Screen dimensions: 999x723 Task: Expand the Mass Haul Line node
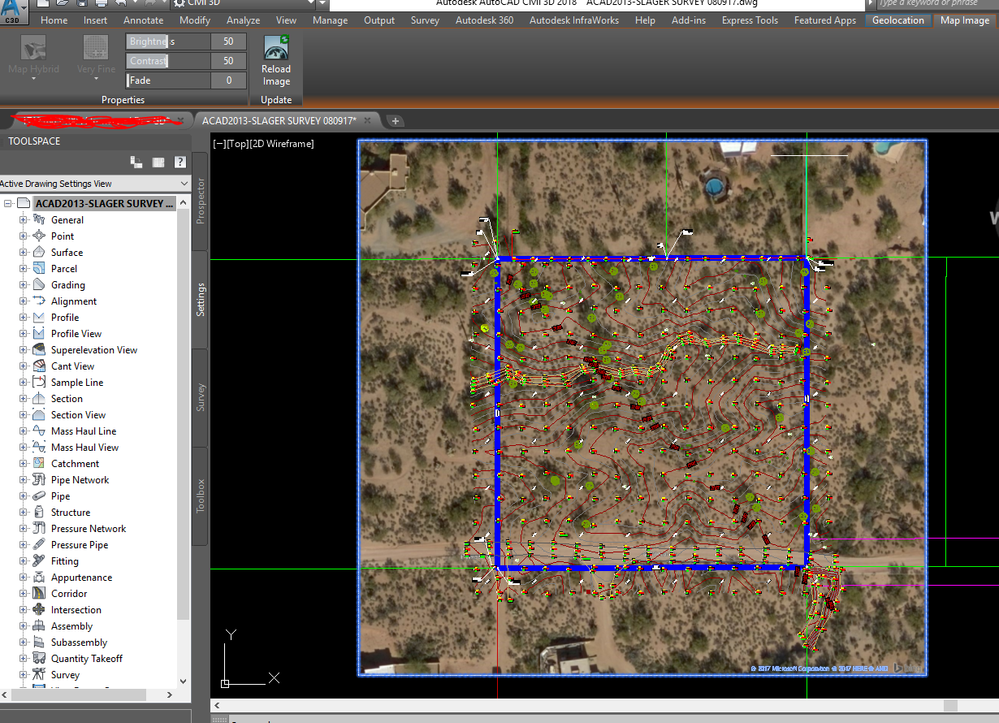[x=23, y=431]
